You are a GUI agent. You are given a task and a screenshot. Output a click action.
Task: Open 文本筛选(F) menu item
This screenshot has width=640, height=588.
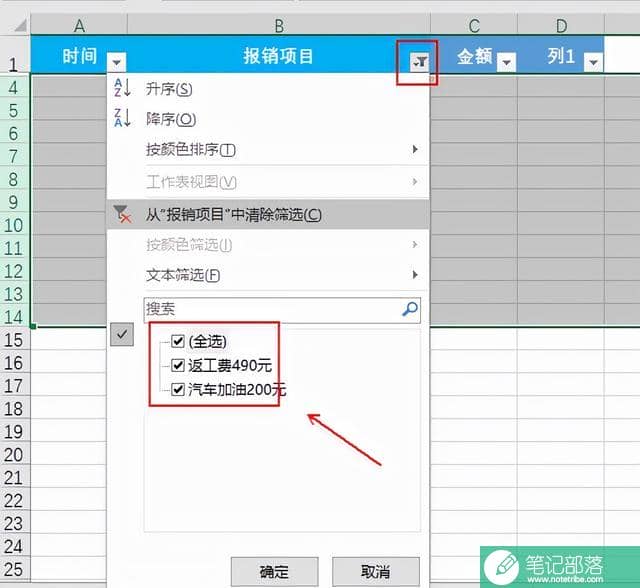(268, 275)
